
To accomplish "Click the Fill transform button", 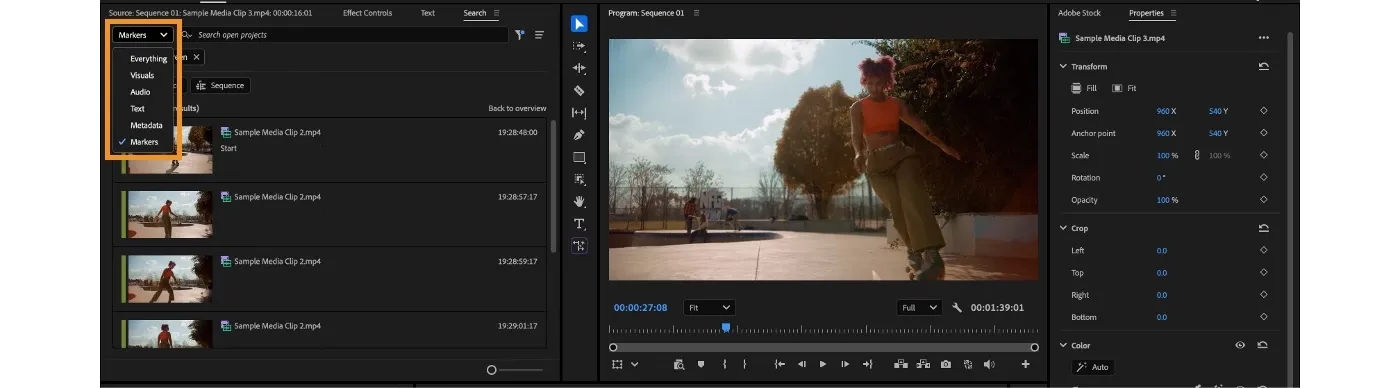I will tap(1084, 88).
